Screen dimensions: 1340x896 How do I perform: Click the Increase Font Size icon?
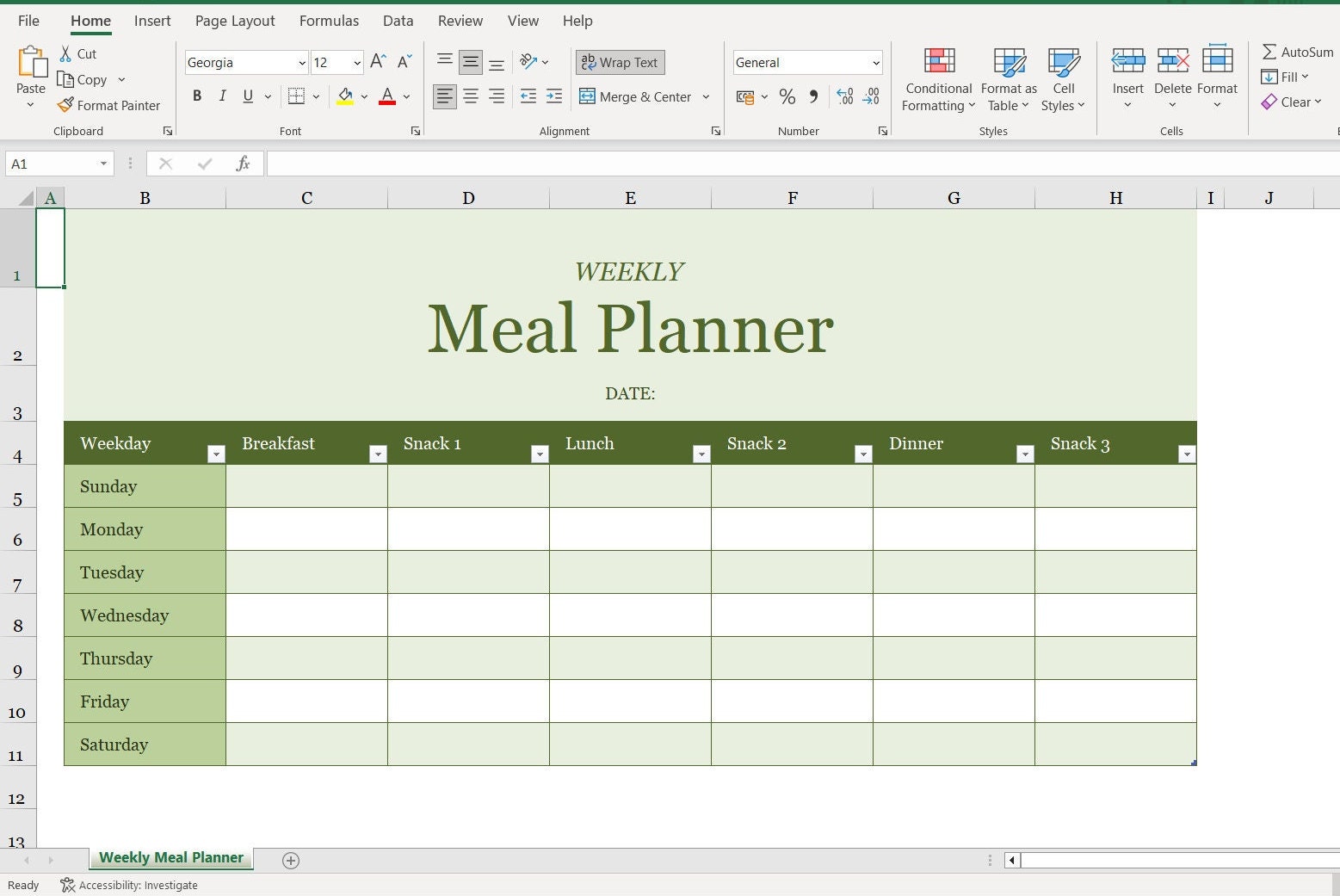(376, 61)
